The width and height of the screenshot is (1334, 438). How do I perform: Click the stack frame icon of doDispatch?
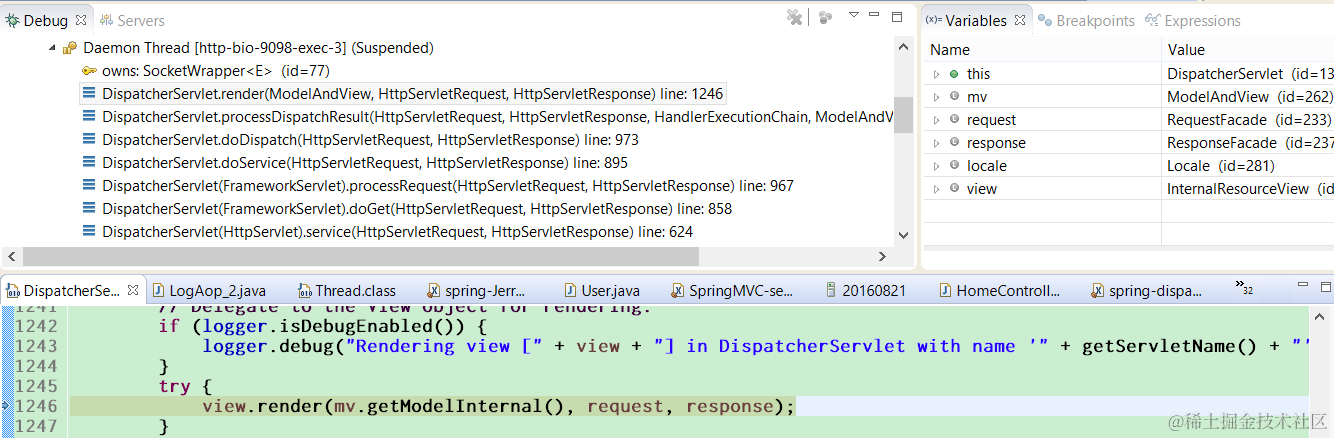click(89, 140)
